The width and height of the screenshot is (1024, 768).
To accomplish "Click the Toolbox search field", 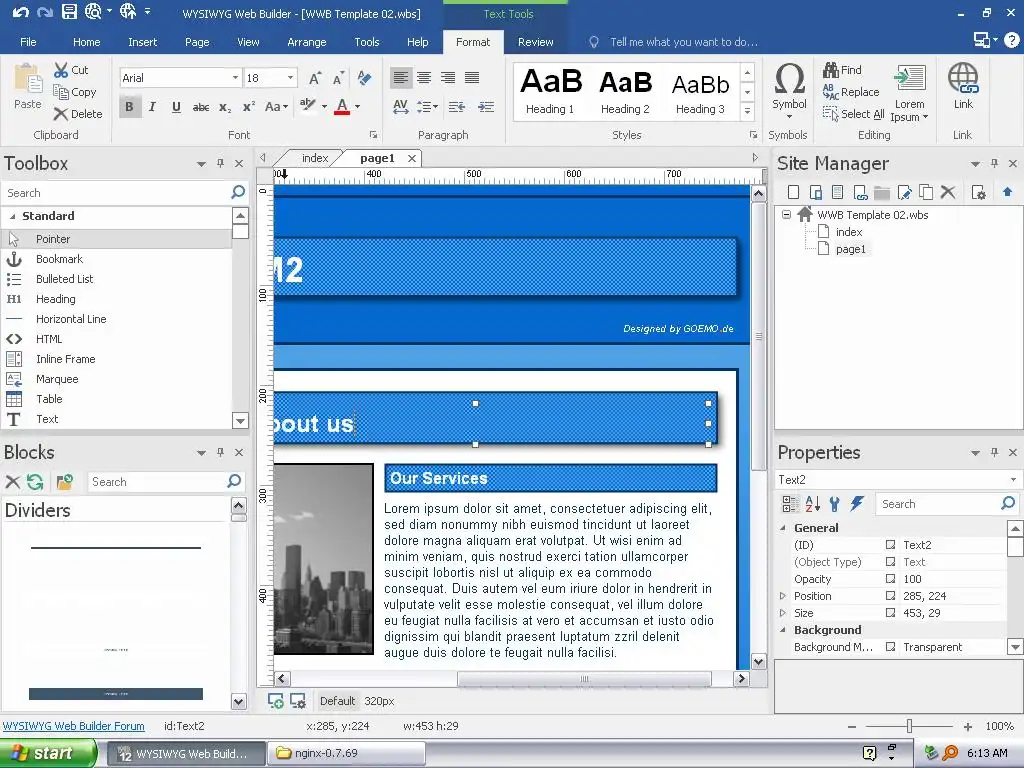I will pyautogui.click(x=118, y=193).
